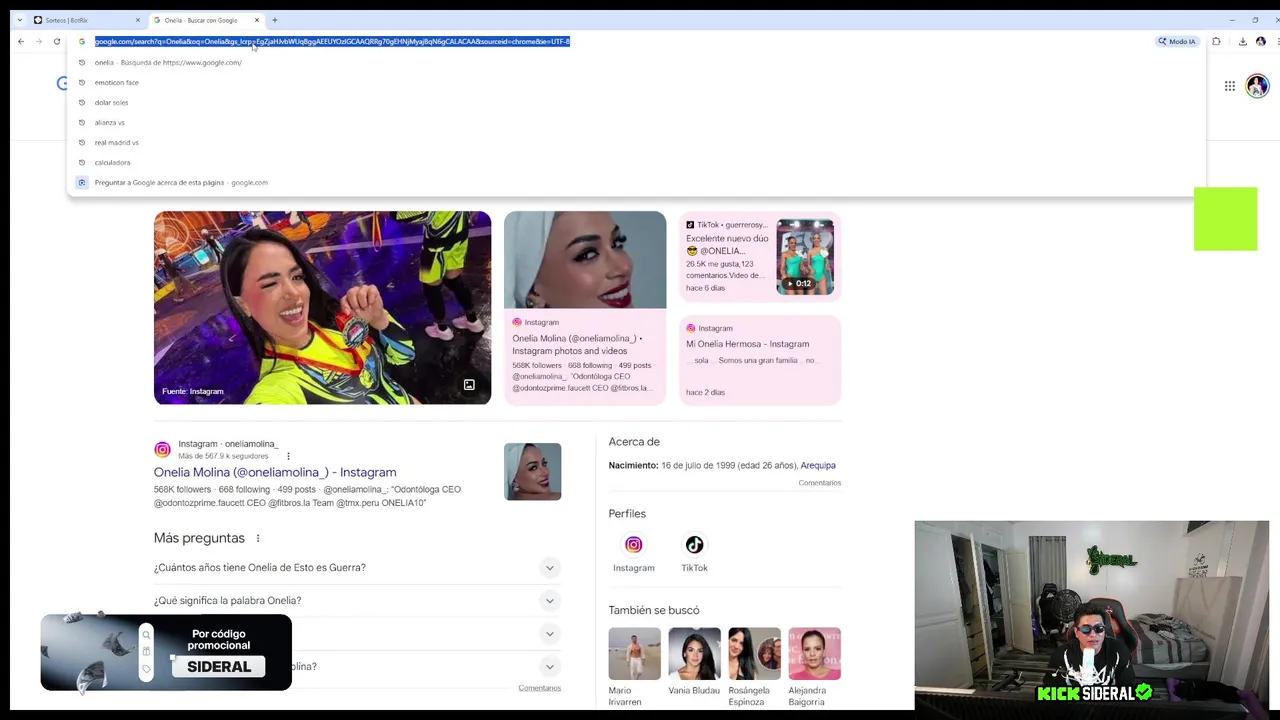
Task: Open the Google account avatar on page
Action: click(1257, 86)
